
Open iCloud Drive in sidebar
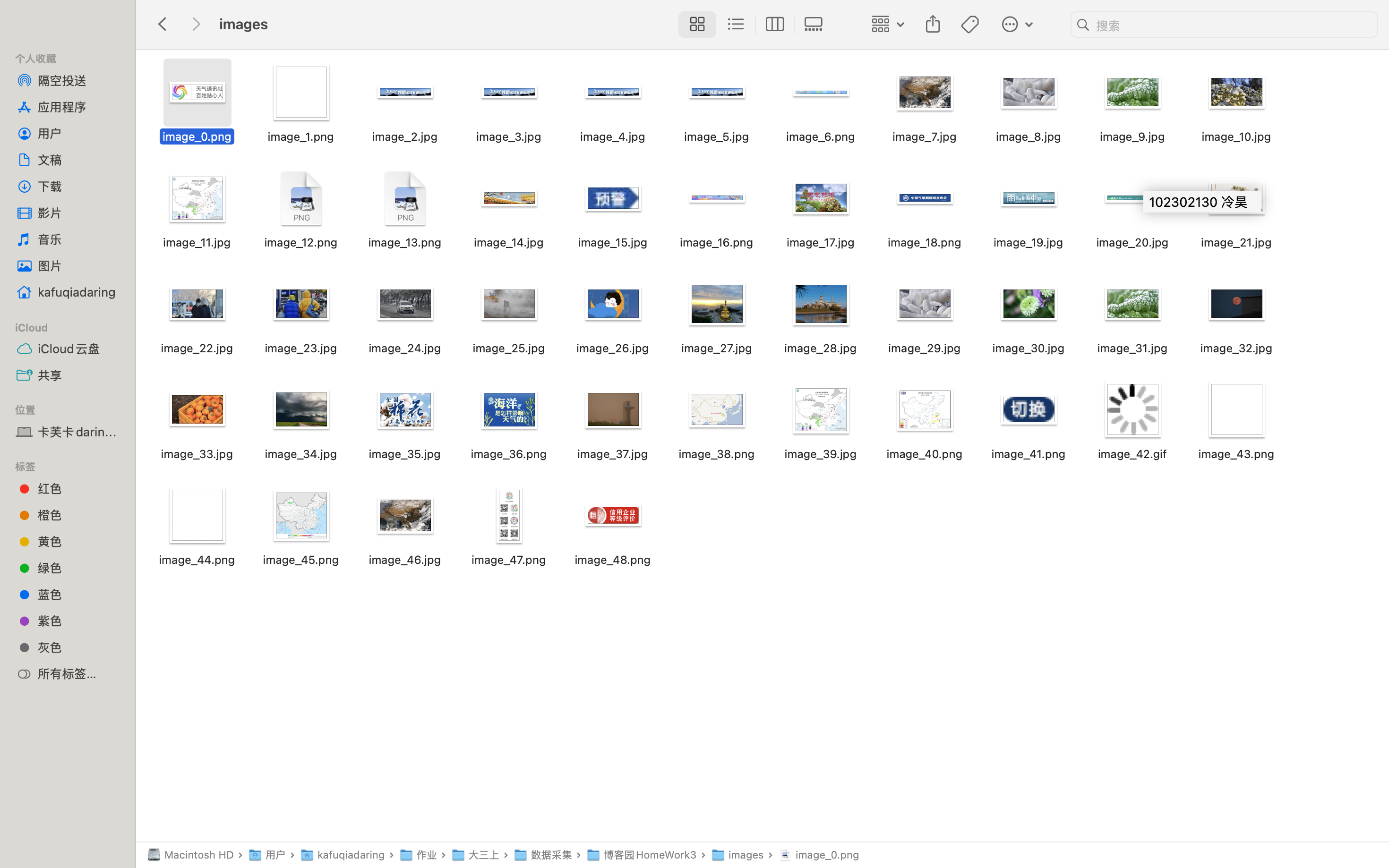click(x=69, y=349)
